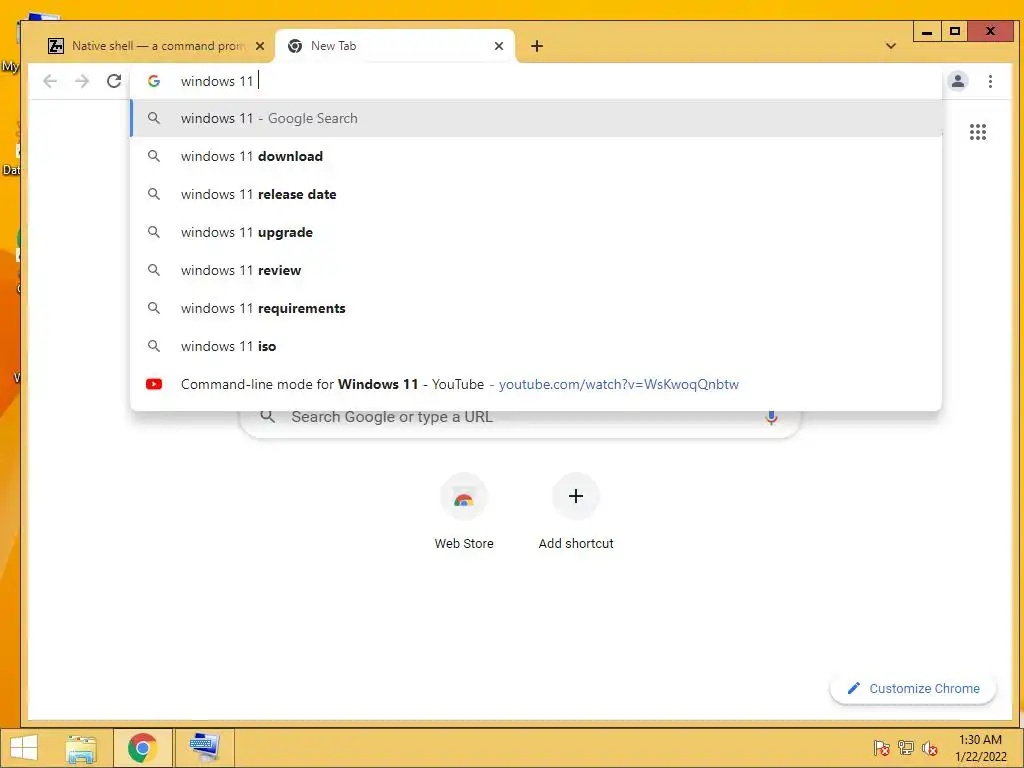The height and width of the screenshot is (768, 1024).
Task: Open Chrome three-dot menu
Action: tap(990, 81)
